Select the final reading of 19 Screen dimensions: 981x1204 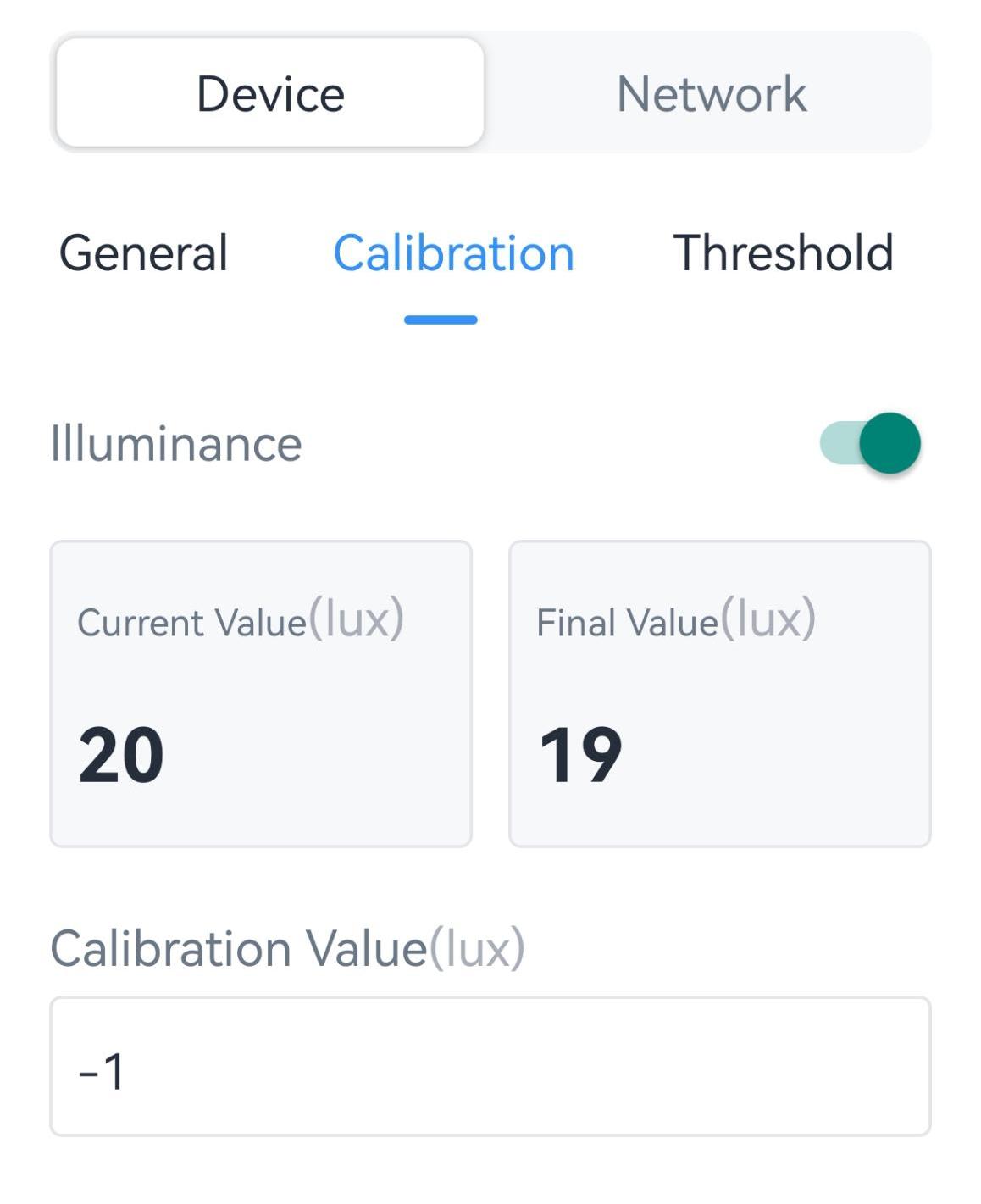580,755
